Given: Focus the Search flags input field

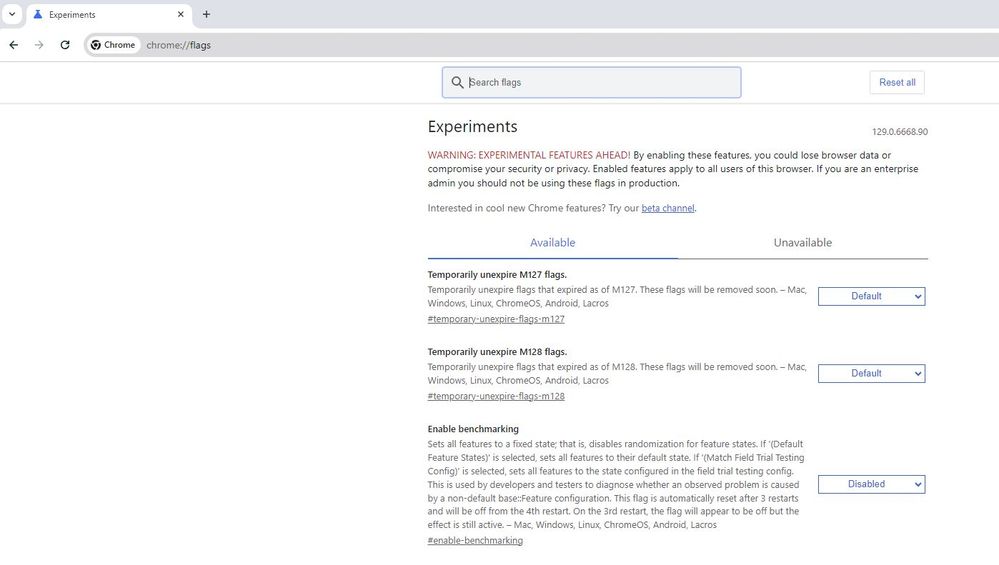Looking at the screenshot, I should 600,83.
